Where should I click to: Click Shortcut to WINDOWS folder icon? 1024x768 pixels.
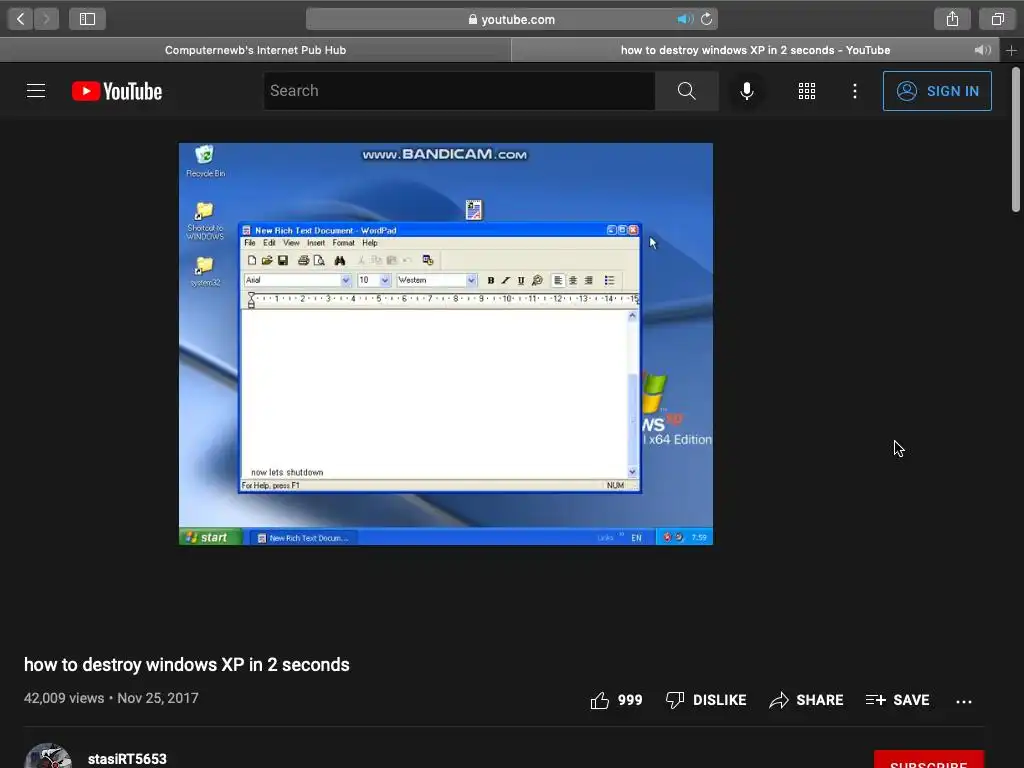coord(204,221)
